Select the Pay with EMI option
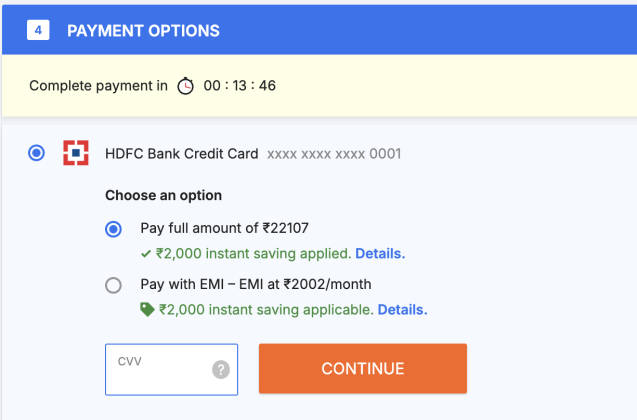 114,286
